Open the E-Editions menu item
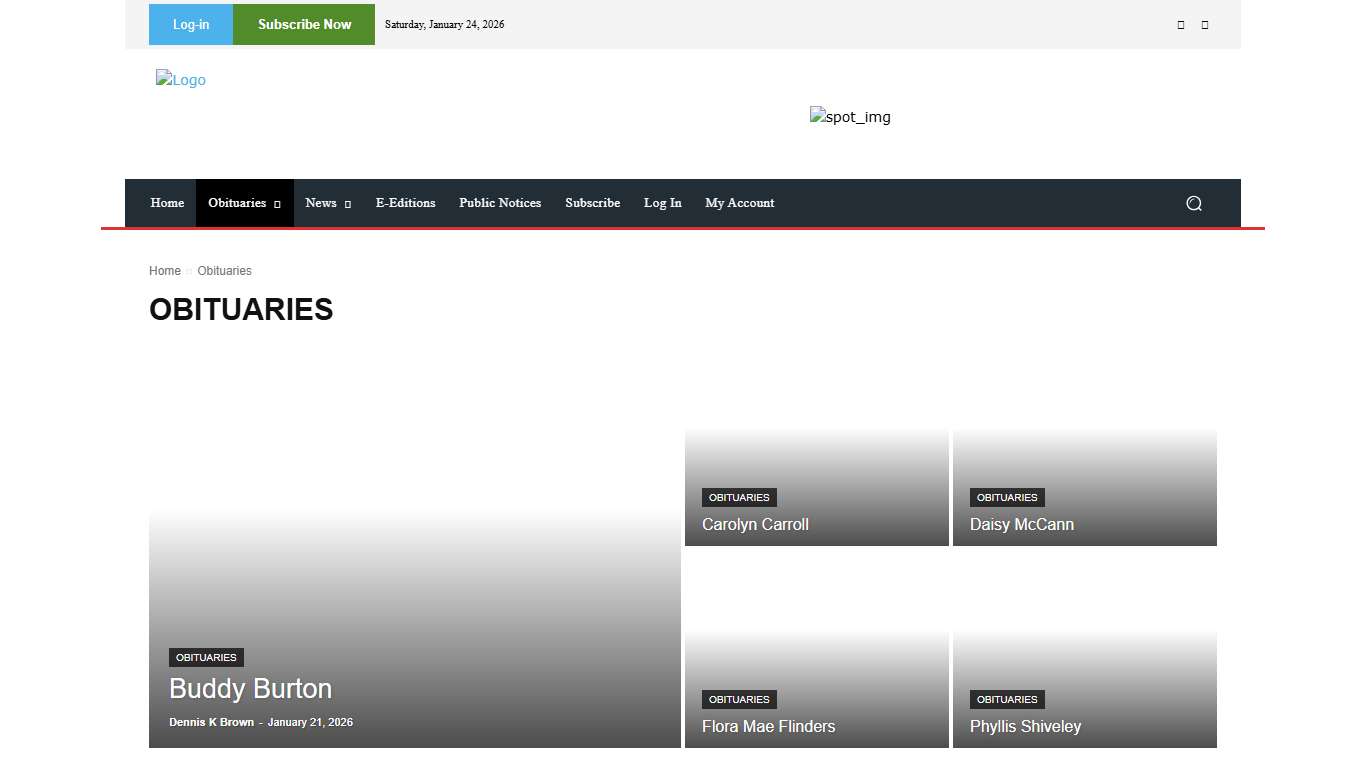 coord(405,203)
